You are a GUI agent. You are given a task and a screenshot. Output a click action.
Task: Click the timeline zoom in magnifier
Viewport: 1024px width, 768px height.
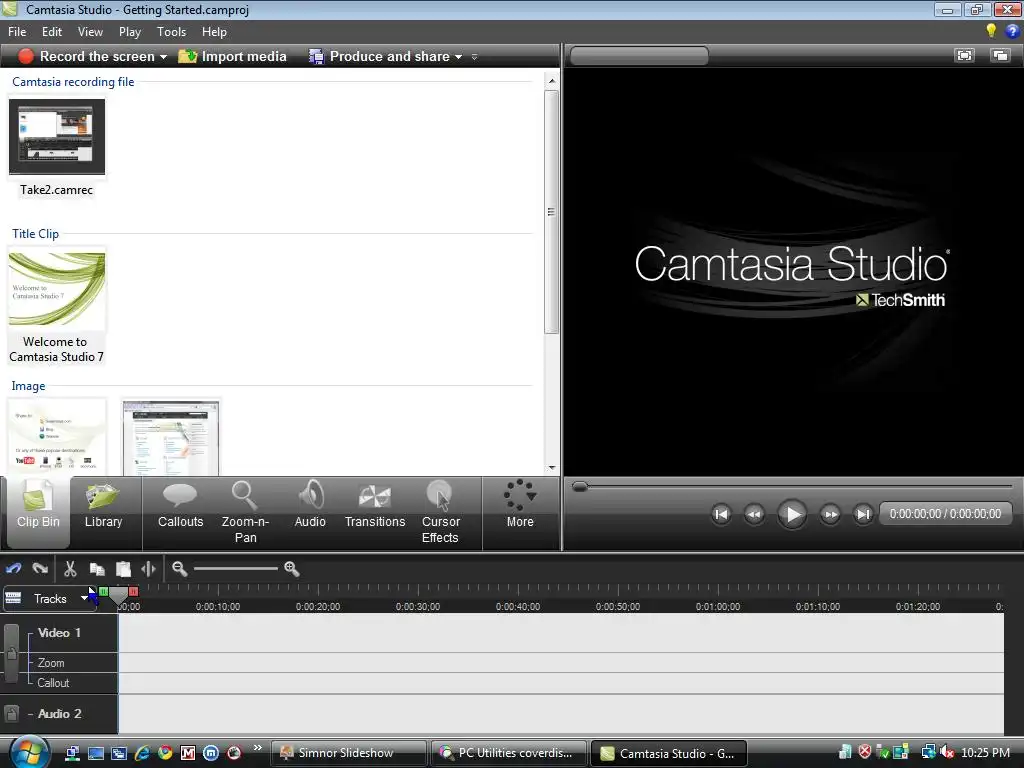point(291,569)
